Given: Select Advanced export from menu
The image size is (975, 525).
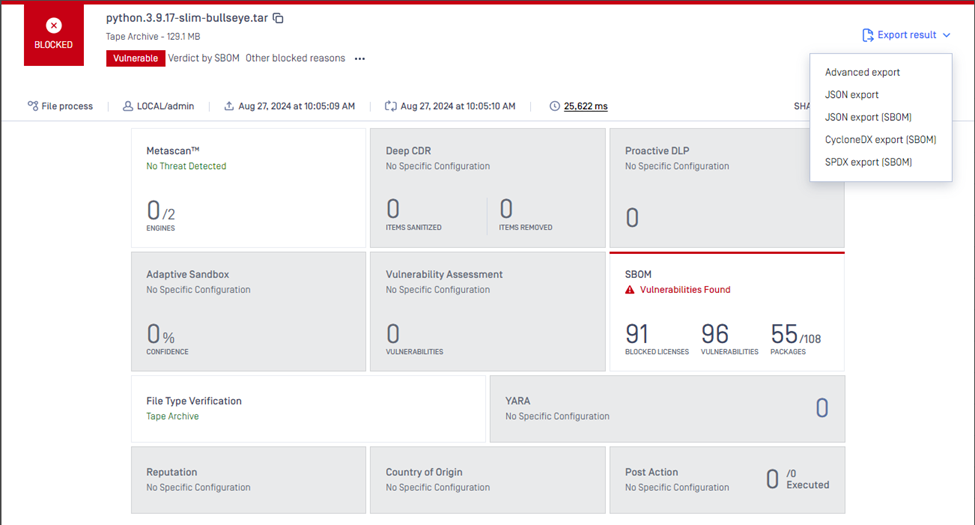Looking at the screenshot, I should (862, 72).
